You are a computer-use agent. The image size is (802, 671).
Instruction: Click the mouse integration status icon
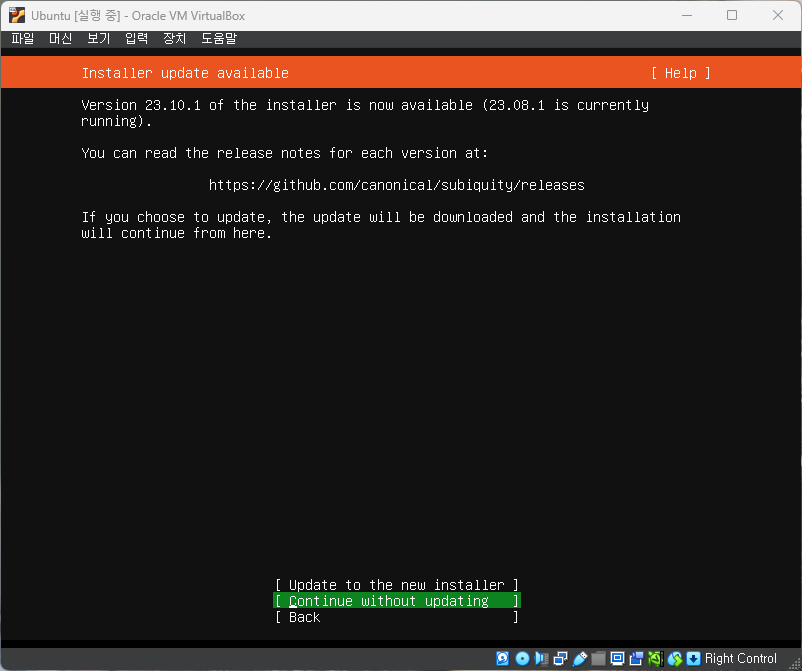pyautogui.click(x=675, y=659)
